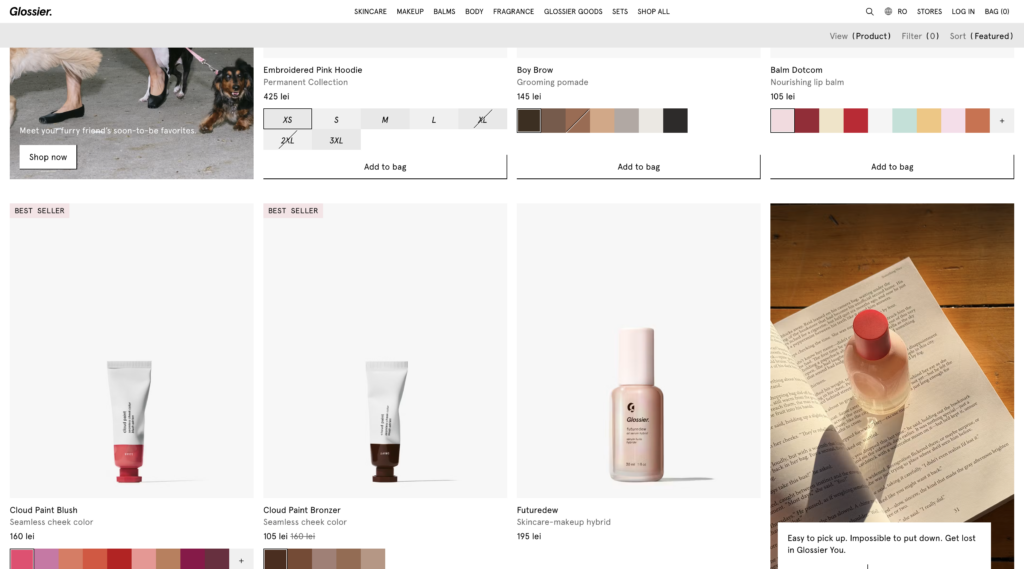Open the Futuredew product title
The height and width of the screenshot is (569, 1024).
[537, 510]
